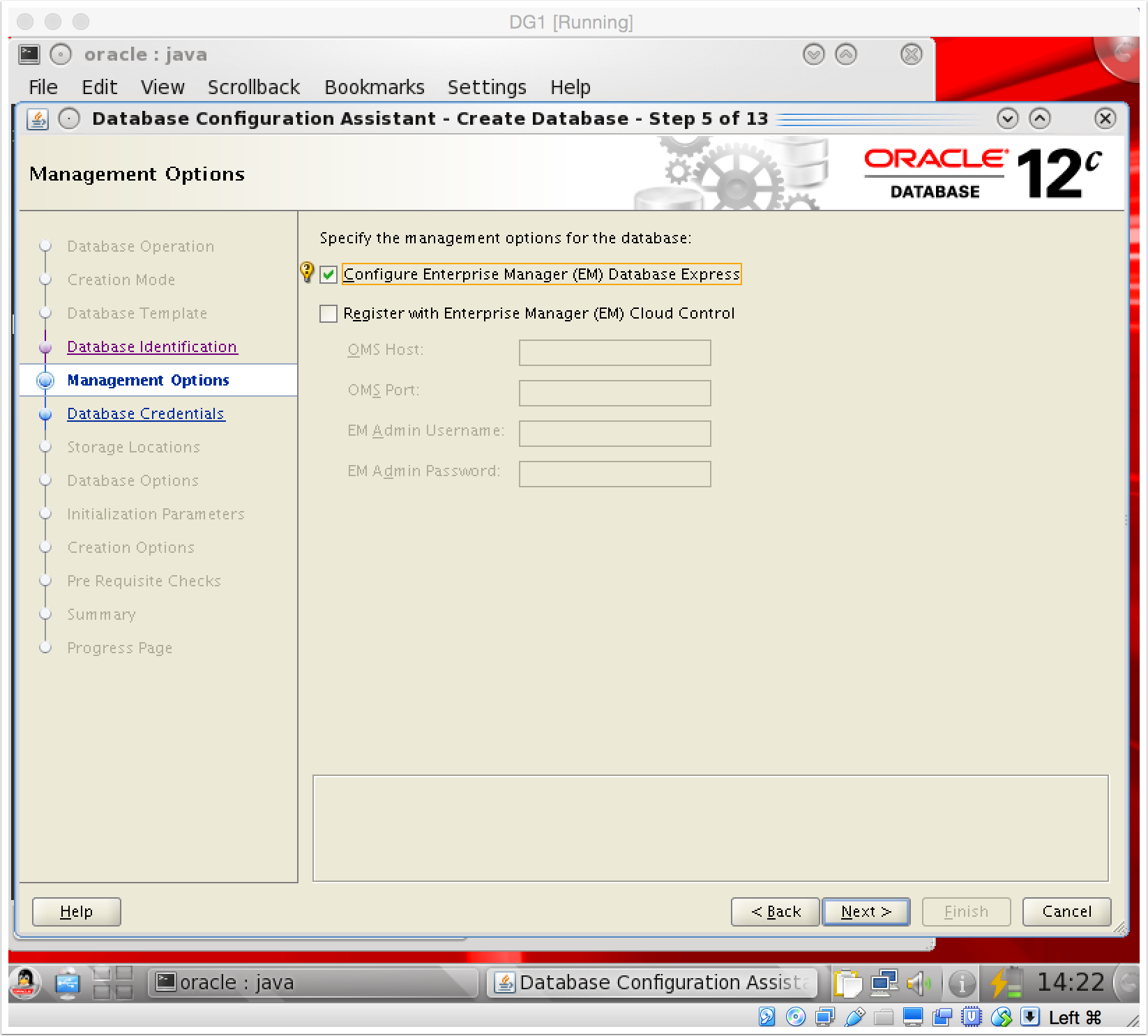Open the wizard Help button

pyautogui.click(x=77, y=912)
